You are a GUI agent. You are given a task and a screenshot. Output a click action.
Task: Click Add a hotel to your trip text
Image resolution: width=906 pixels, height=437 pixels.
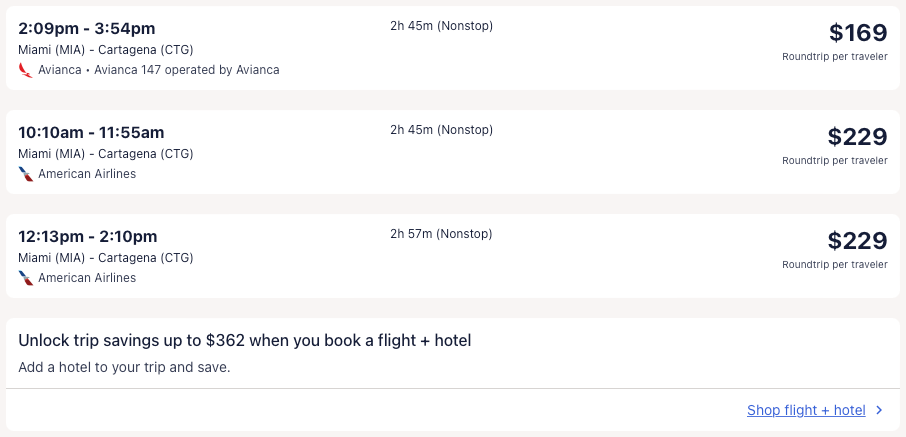click(x=124, y=367)
